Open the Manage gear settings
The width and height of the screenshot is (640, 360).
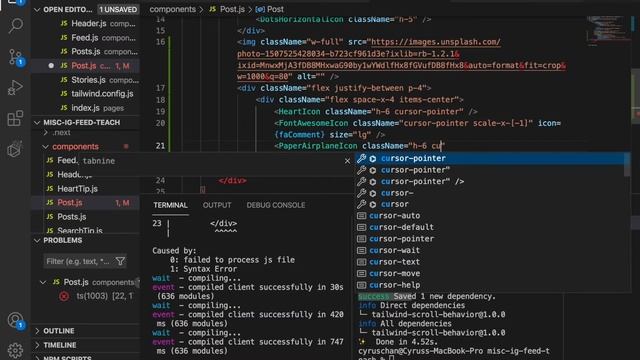click(x=16, y=350)
